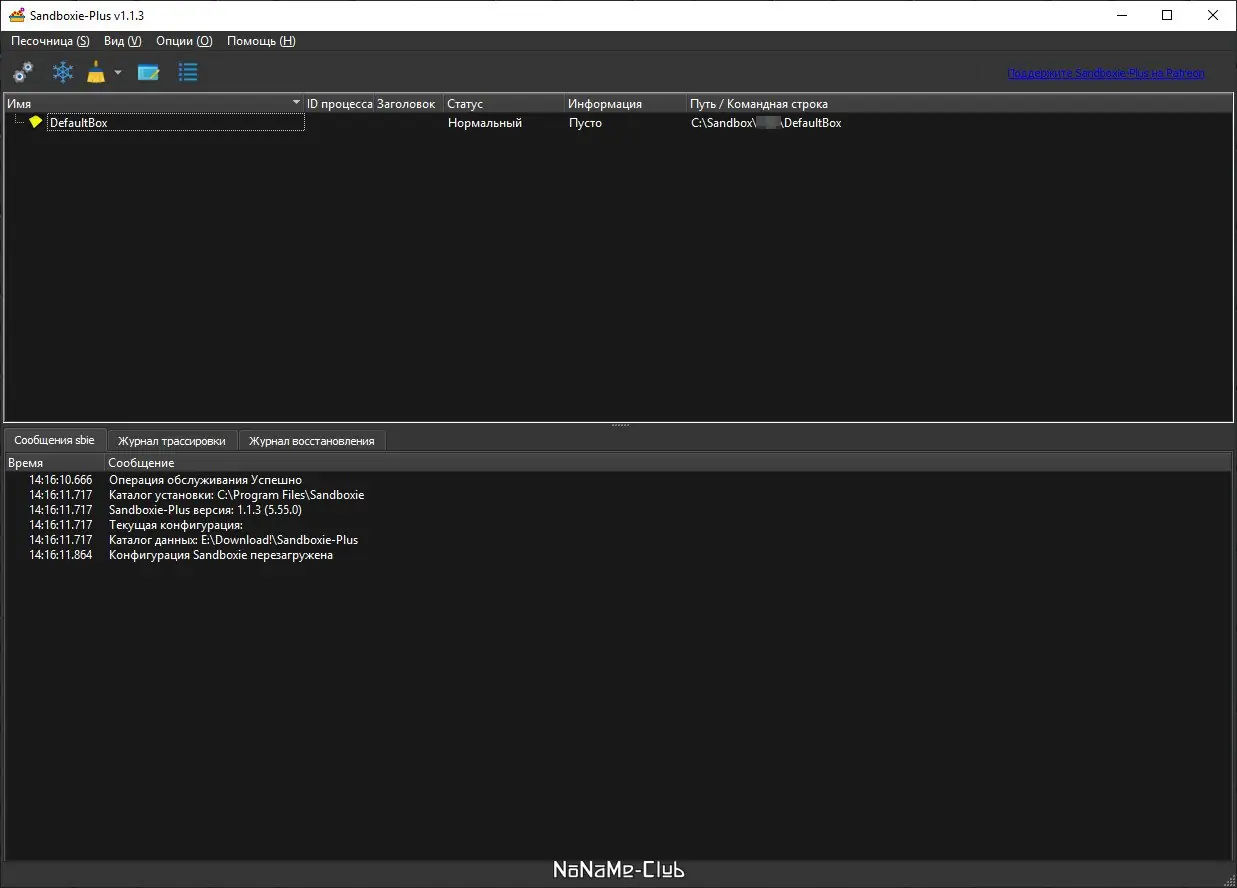Image resolution: width=1237 pixels, height=888 pixels.
Task: Open the edit ini file icon
Action: click(x=149, y=72)
